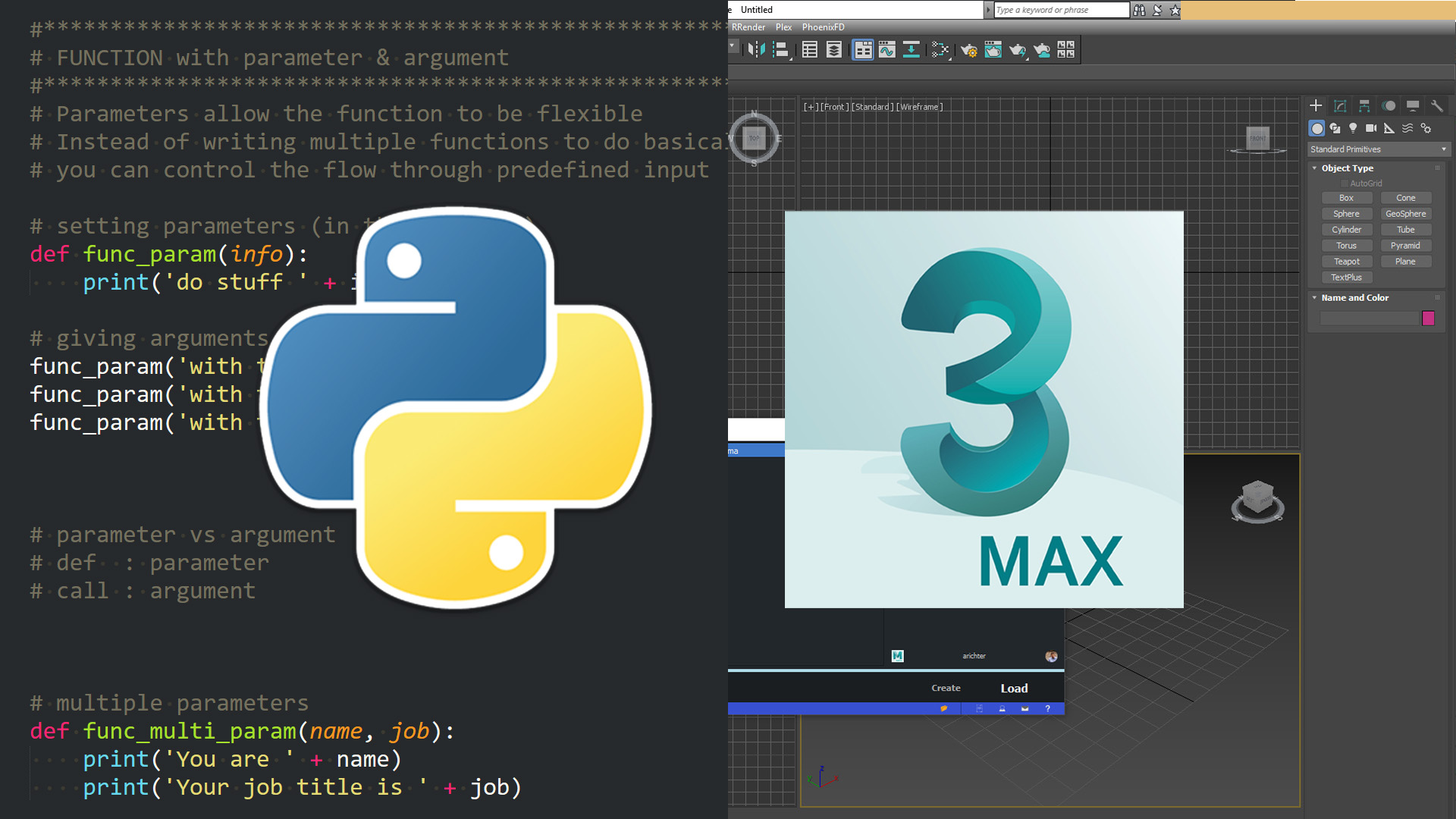Click the pink object color swatch
The height and width of the screenshot is (819, 1456).
(1428, 318)
